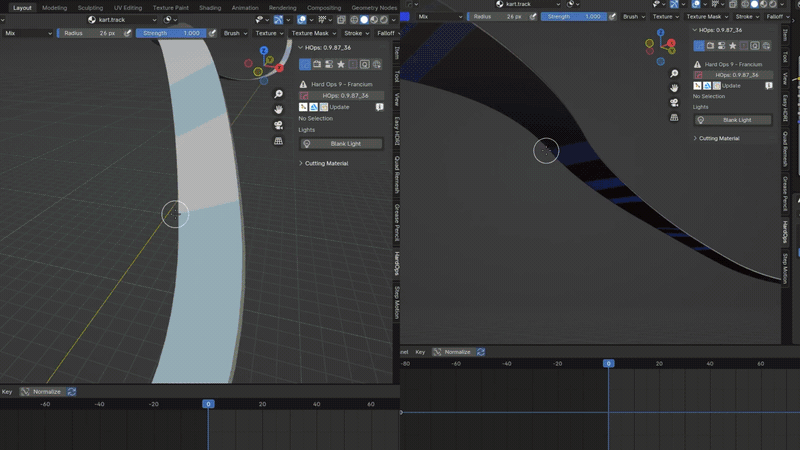Select first blue HOps mode icon in left panel
This screenshot has width=800, height=450.
pos(305,64)
